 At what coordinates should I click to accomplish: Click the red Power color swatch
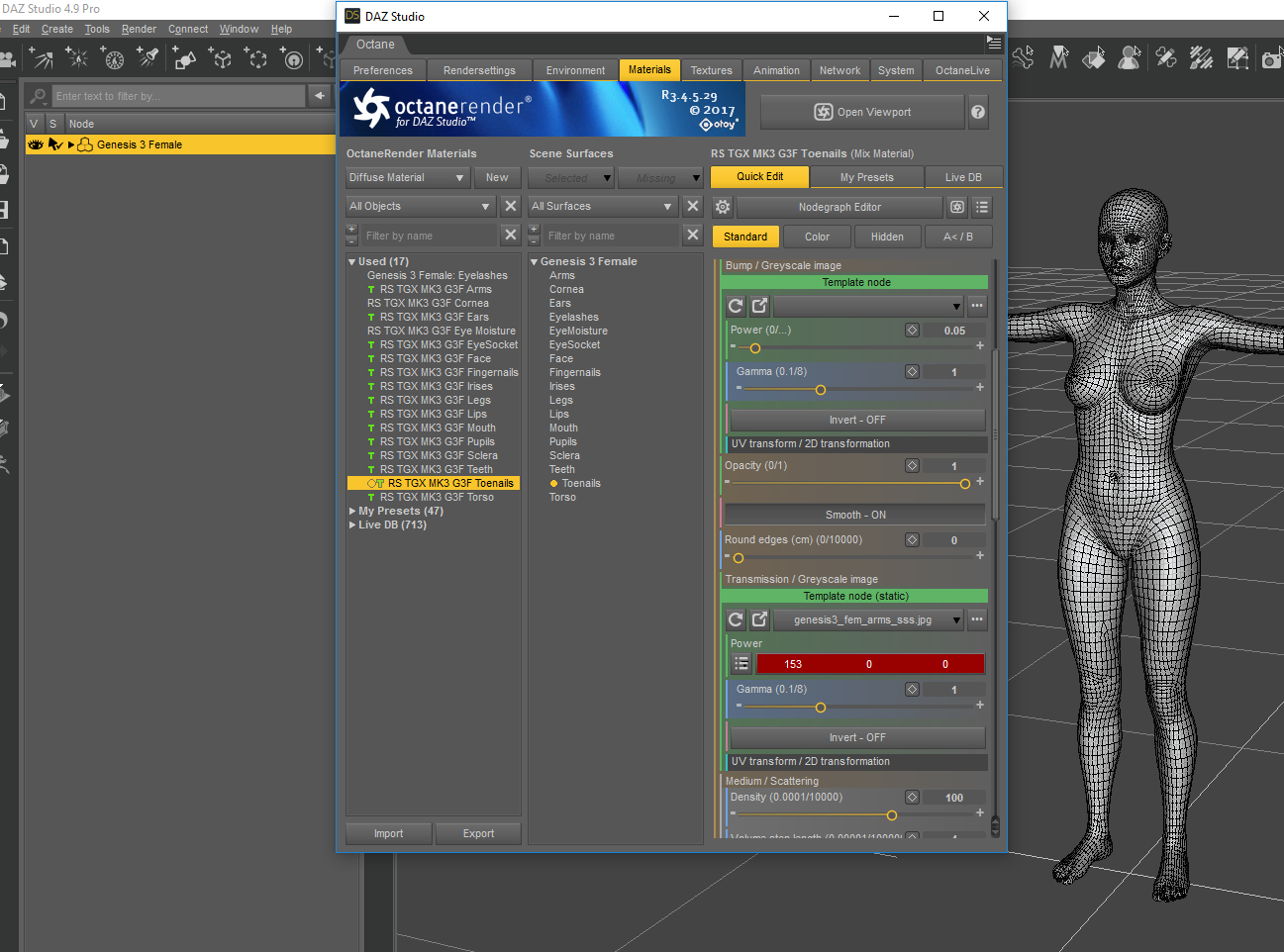pos(870,664)
